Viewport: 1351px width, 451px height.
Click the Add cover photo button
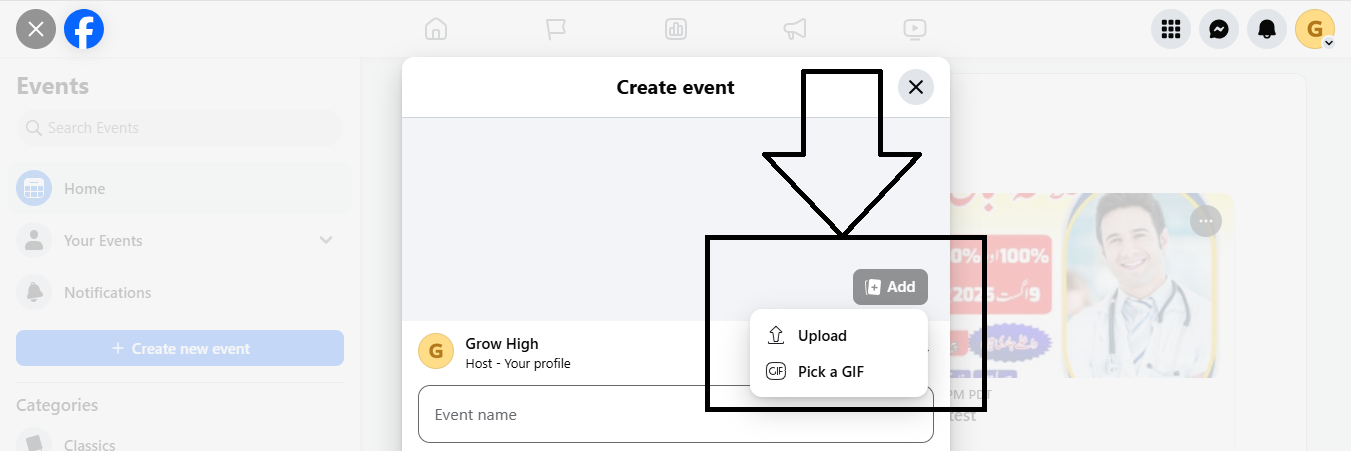[890, 287]
